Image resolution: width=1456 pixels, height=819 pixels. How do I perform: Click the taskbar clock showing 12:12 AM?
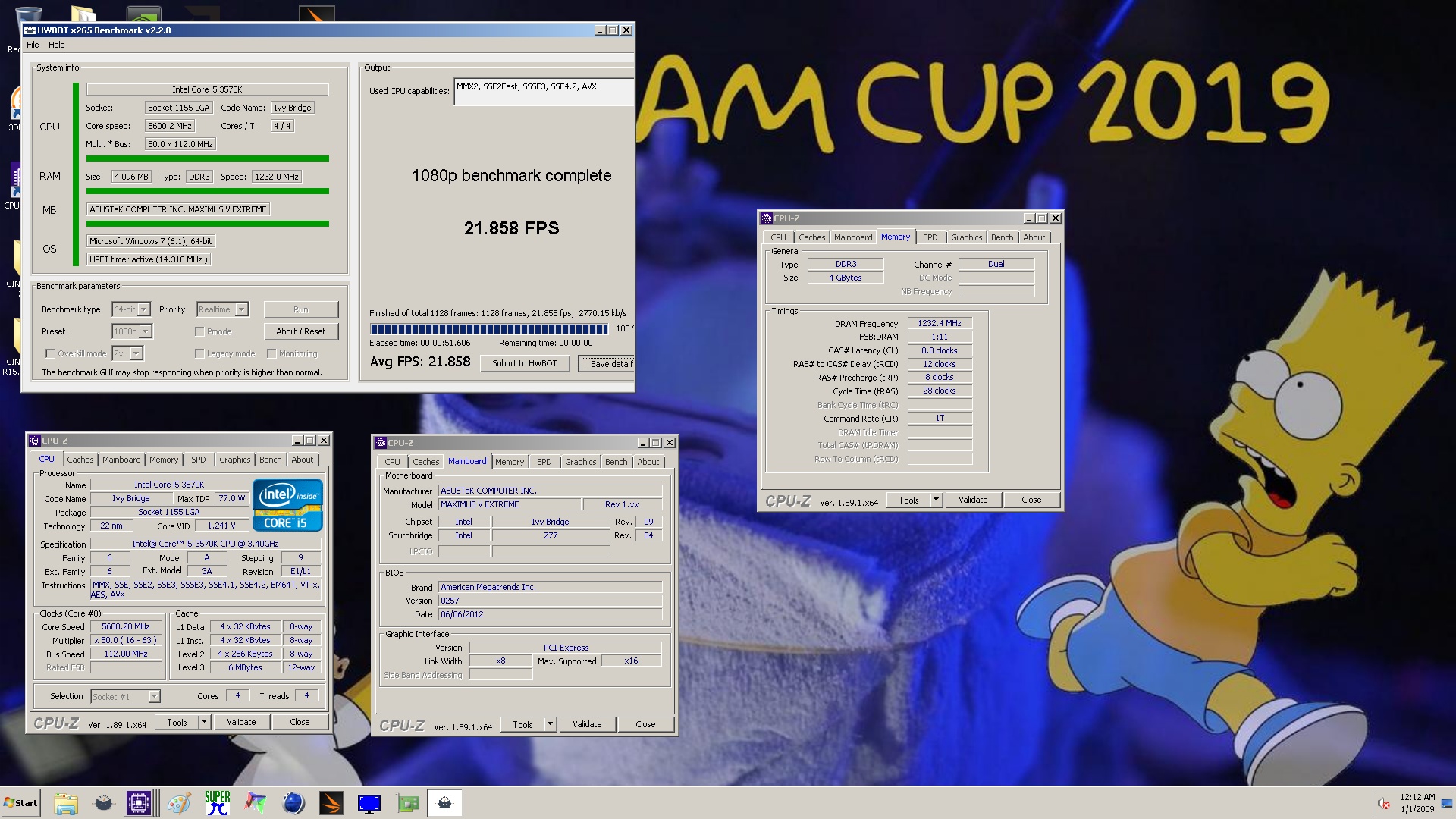pyautogui.click(x=1417, y=803)
